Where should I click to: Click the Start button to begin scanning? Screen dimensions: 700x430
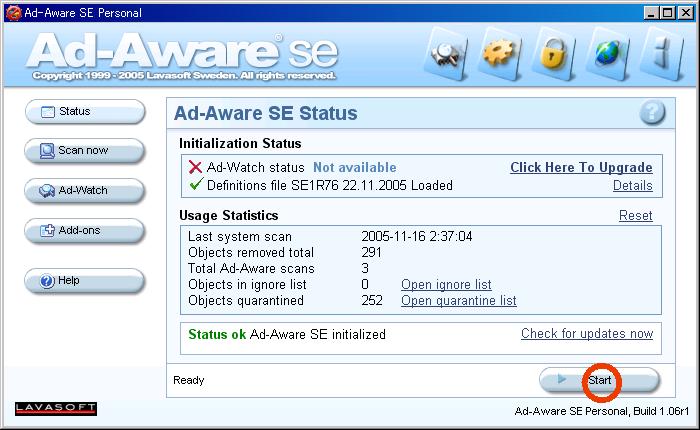tap(599, 380)
